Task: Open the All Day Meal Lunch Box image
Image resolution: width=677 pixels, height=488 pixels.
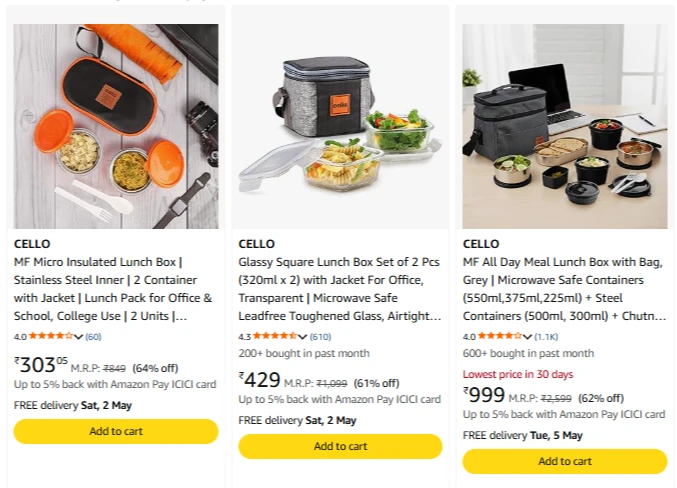Action: [564, 126]
